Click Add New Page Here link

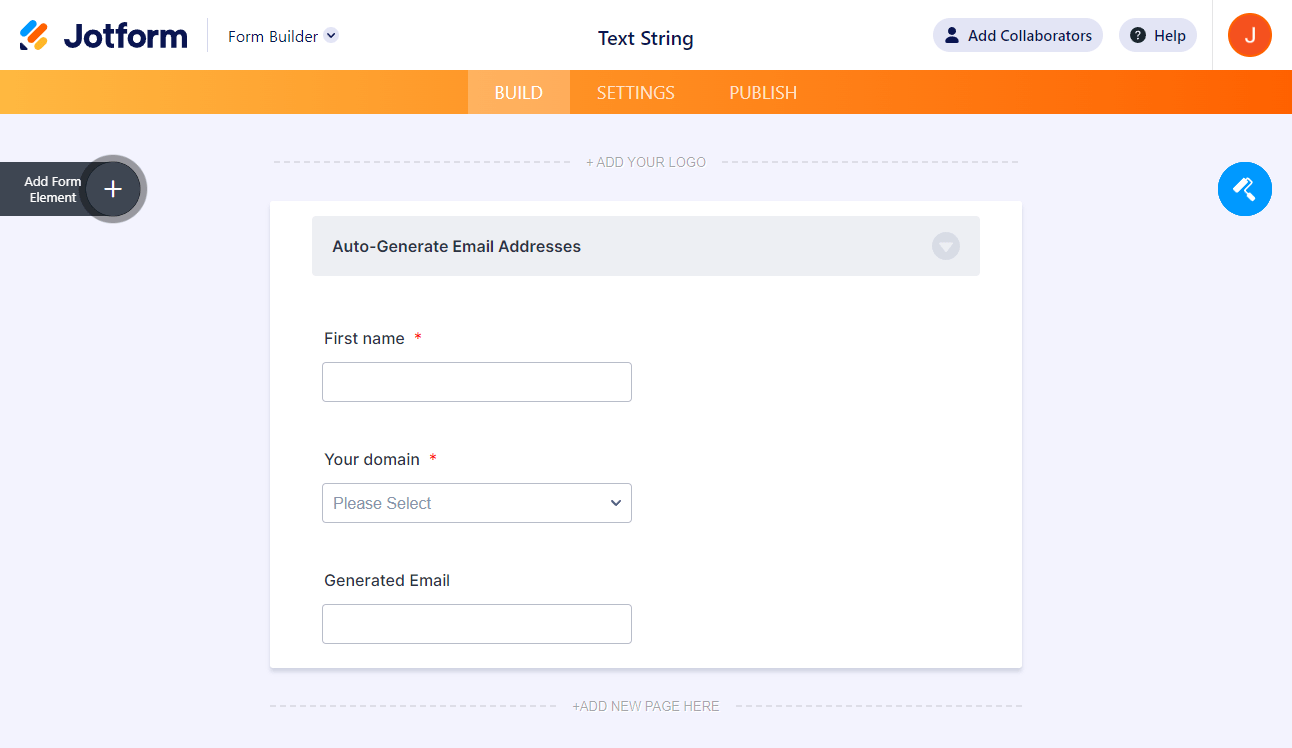(x=646, y=706)
